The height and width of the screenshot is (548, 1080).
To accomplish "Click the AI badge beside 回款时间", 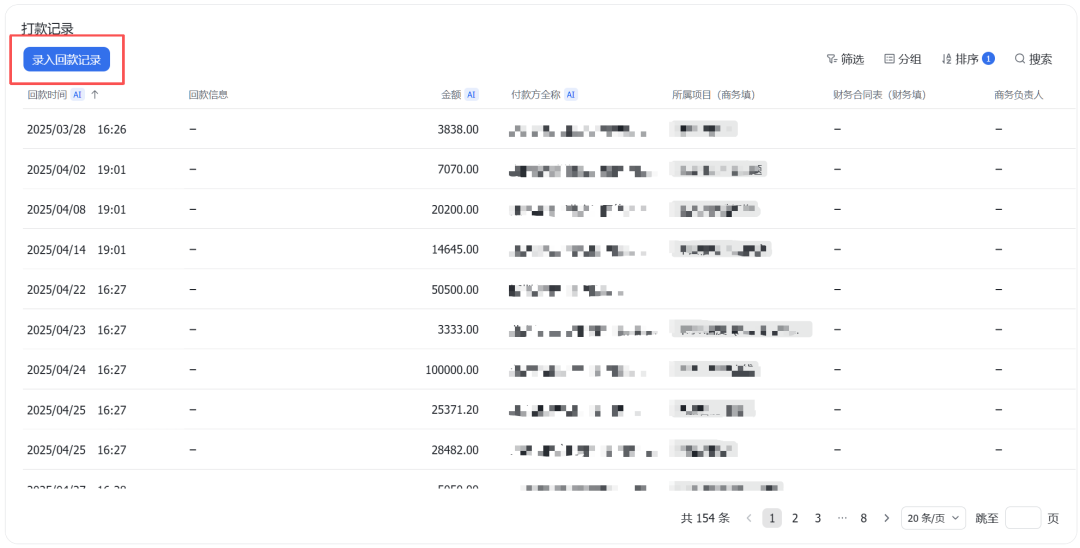I will point(77,95).
